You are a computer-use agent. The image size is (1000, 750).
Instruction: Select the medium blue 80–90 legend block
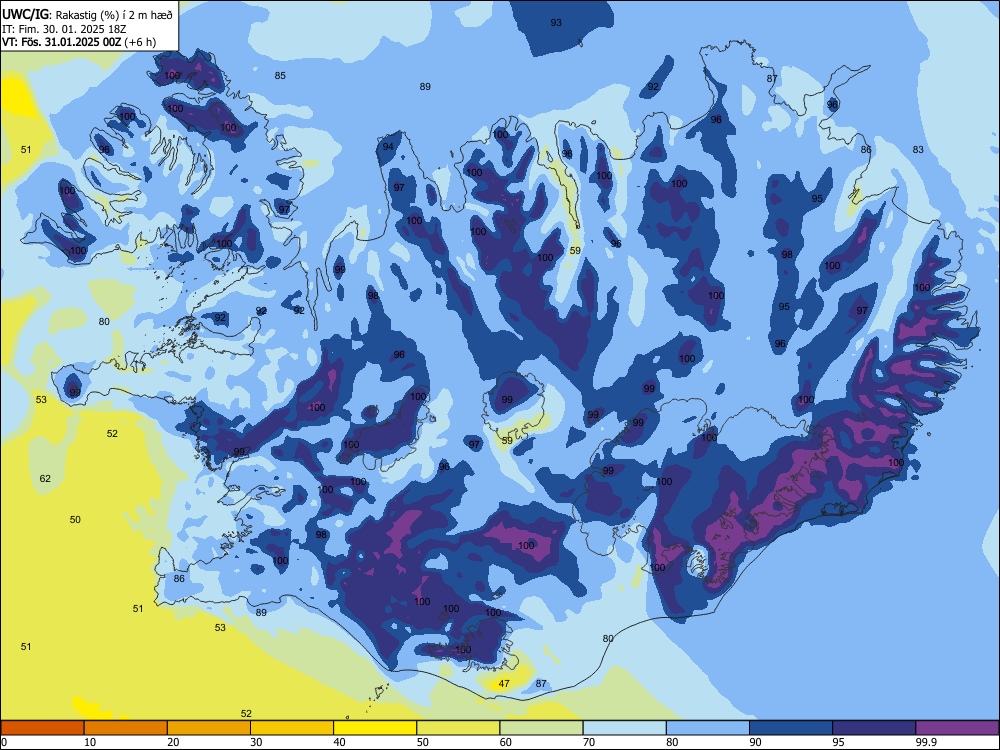(x=708, y=728)
